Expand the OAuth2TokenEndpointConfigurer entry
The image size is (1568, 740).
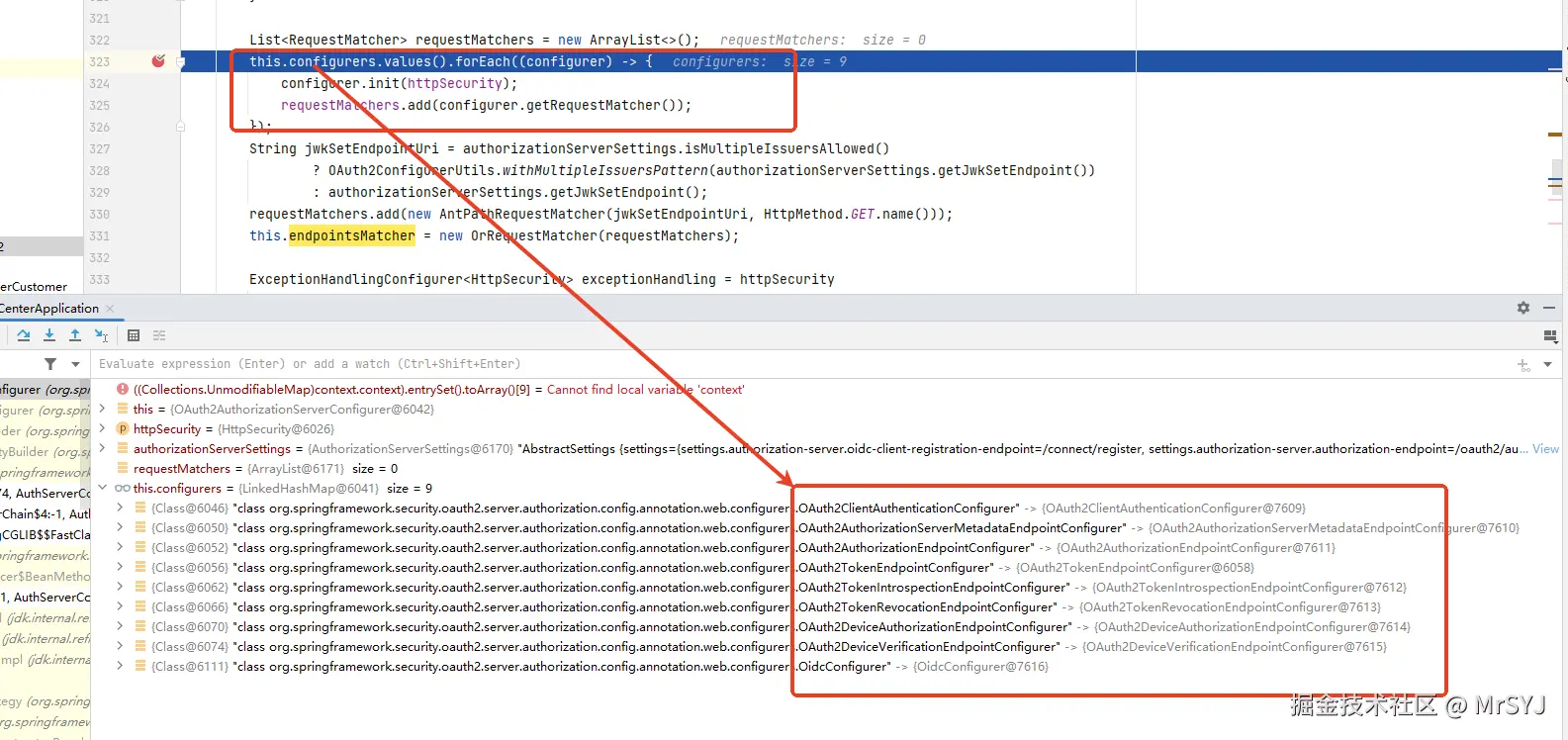120,567
